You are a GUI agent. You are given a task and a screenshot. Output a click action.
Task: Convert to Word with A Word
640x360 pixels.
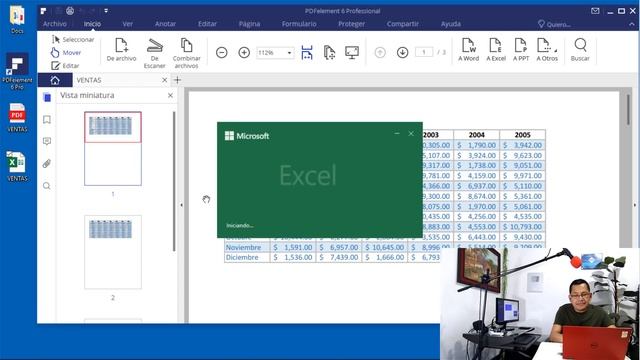[468, 50]
